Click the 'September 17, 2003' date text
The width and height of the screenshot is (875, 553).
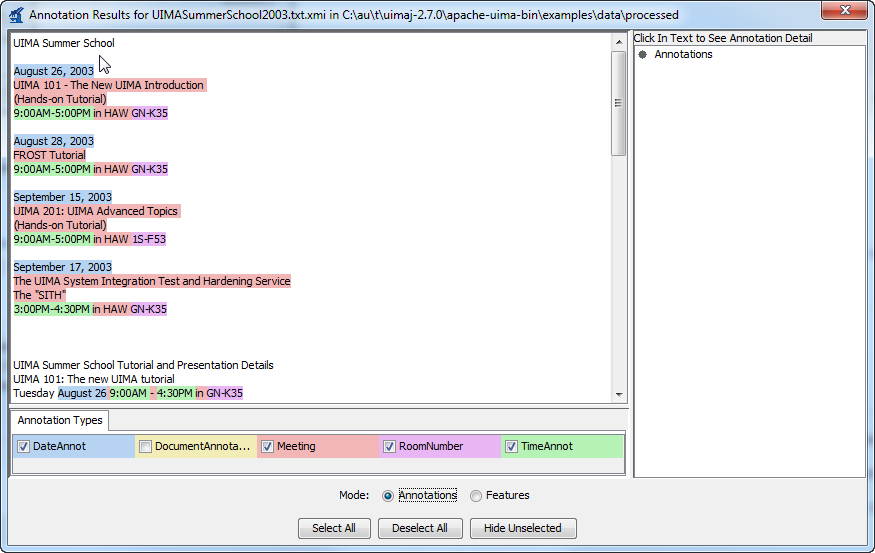click(62, 267)
